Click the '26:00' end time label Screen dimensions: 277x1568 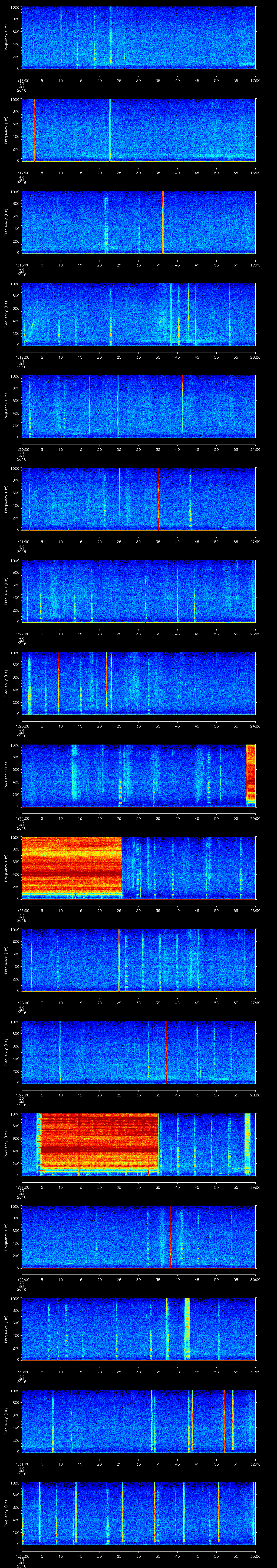tap(256, 910)
